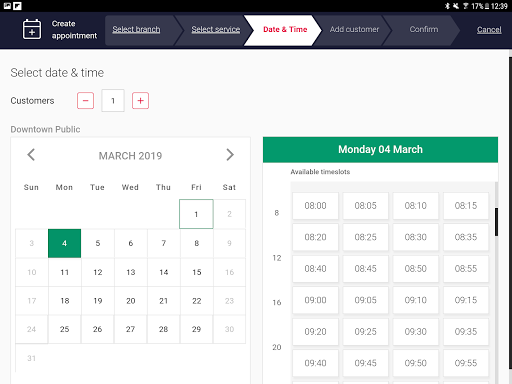Select March 1 in the calendar

[x=196, y=214]
